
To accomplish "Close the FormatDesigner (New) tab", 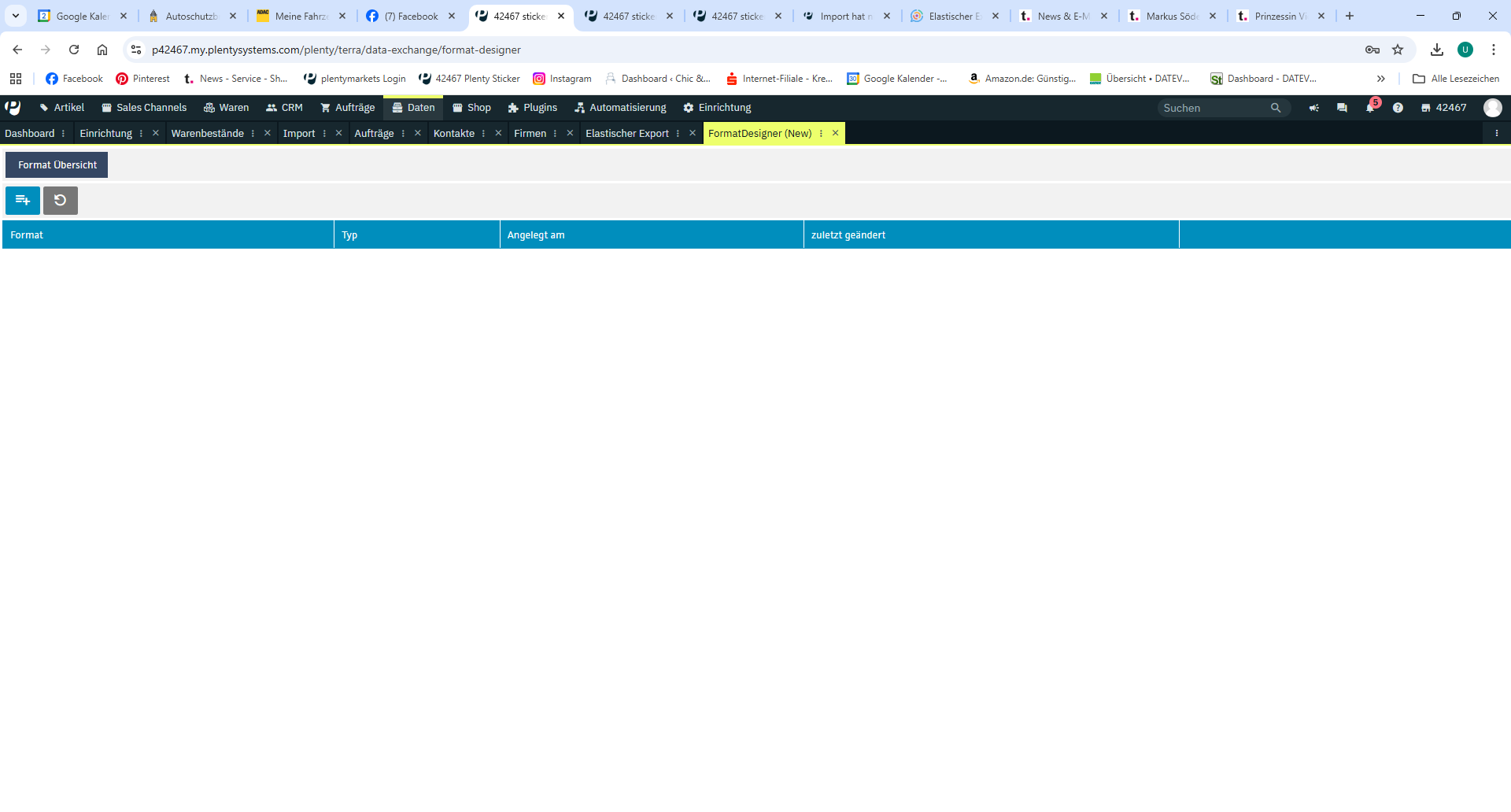I will click(x=836, y=134).
